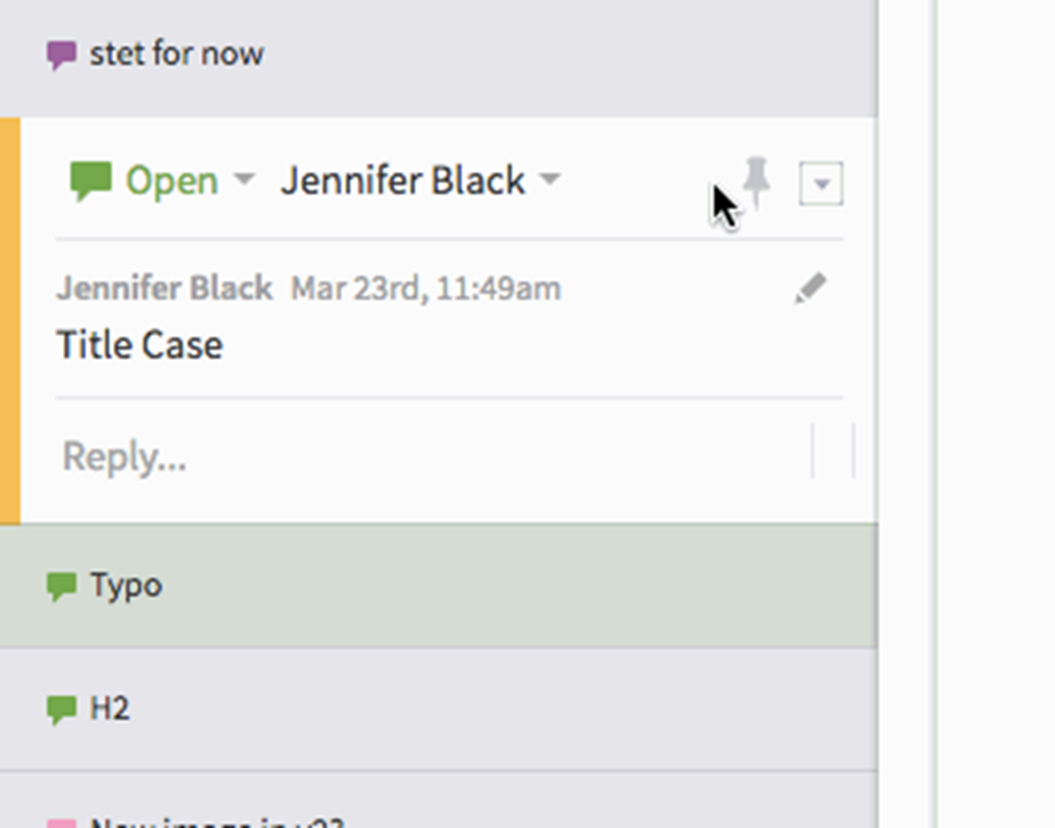Click the green comment icon next to Typo

coord(62,585)
